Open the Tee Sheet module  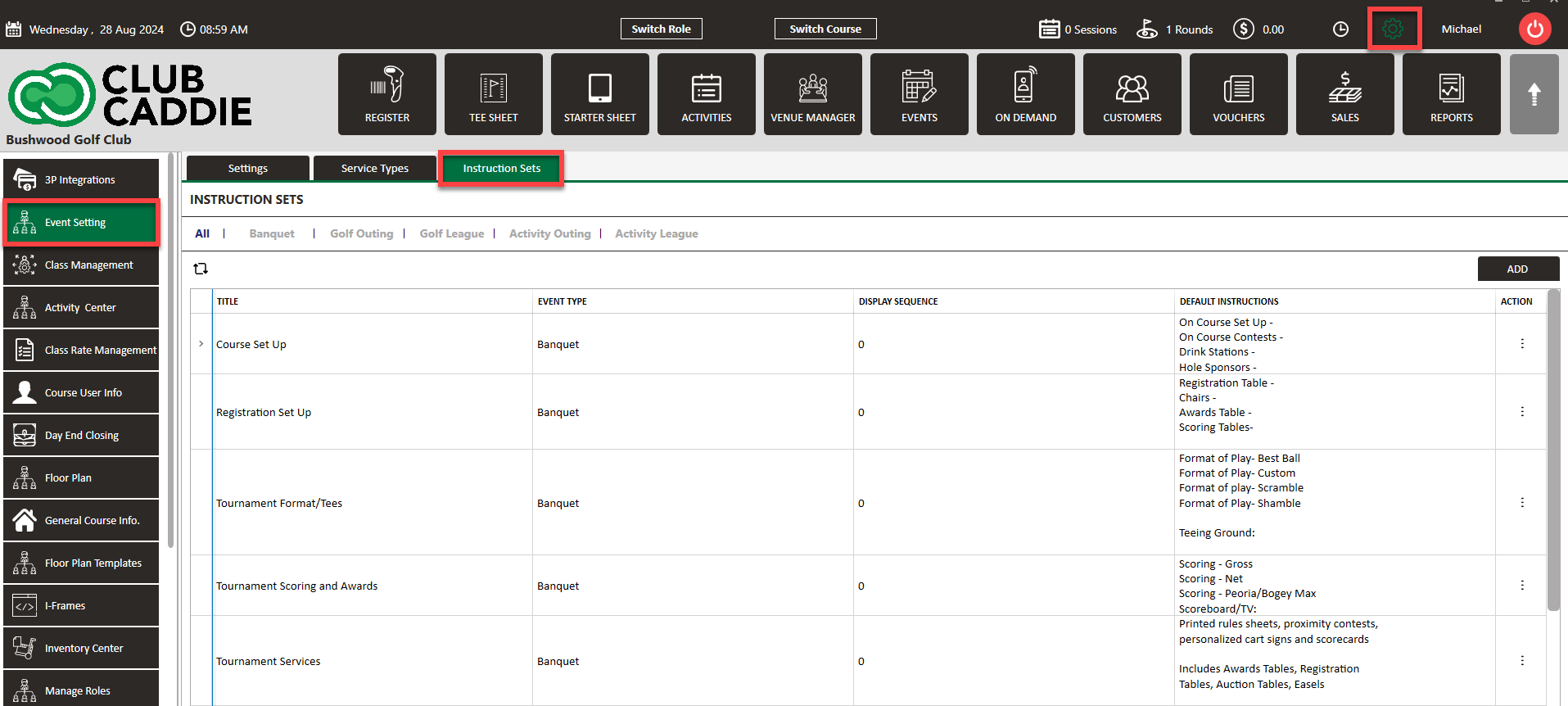493,94
